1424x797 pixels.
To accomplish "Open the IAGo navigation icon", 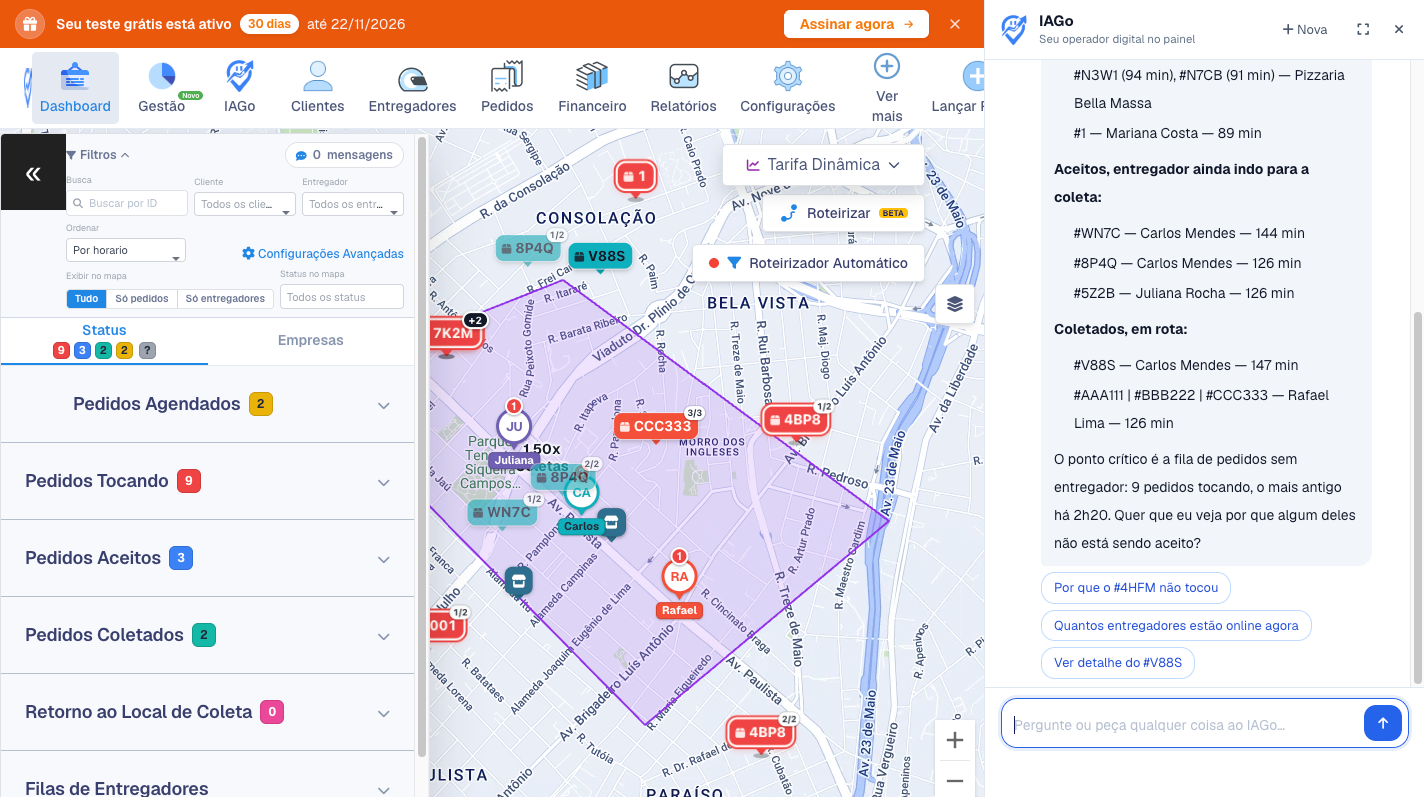I will pyautogui.click(x=239, y=76).
